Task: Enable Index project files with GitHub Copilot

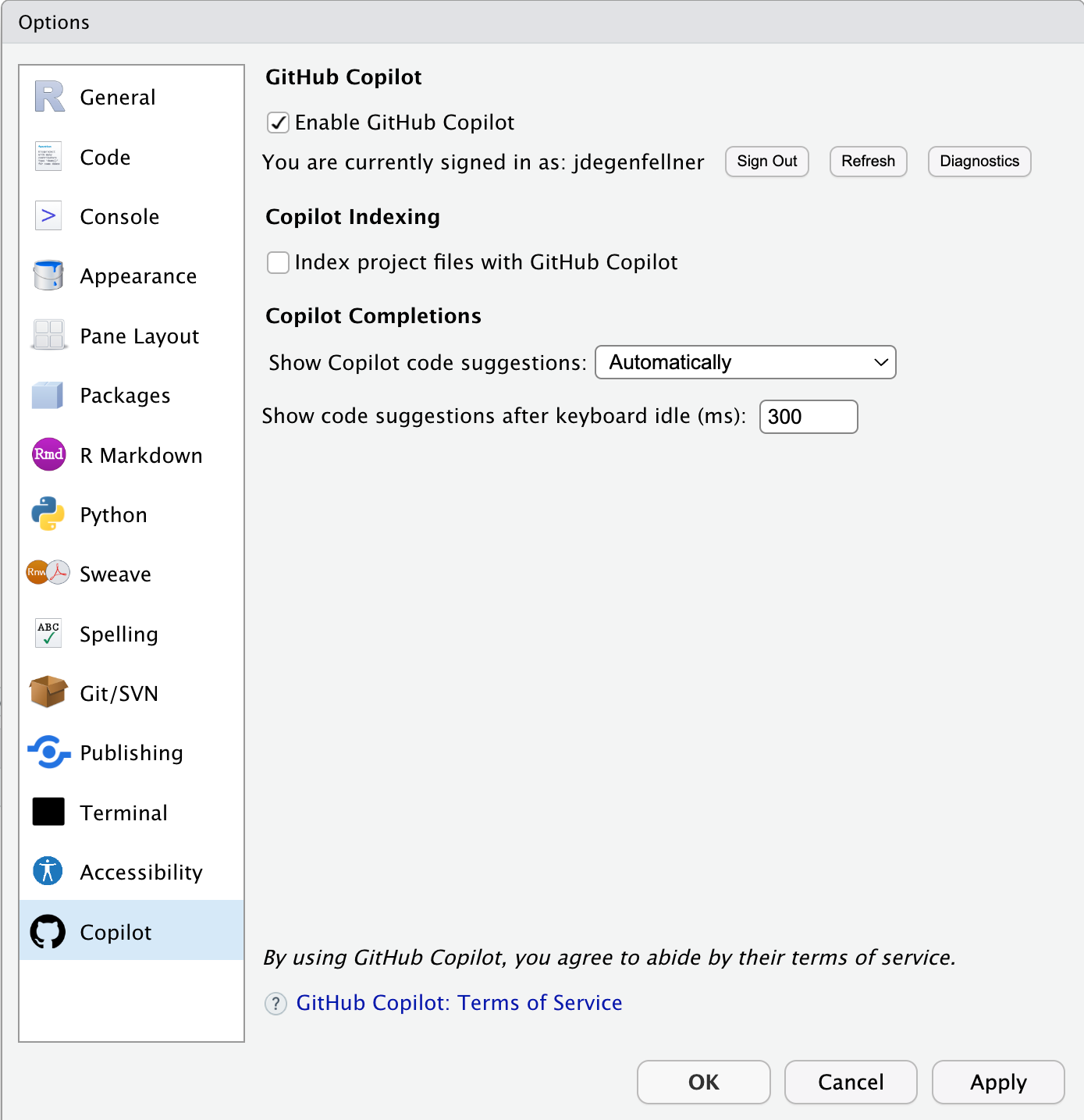Action: pos(279,262)
